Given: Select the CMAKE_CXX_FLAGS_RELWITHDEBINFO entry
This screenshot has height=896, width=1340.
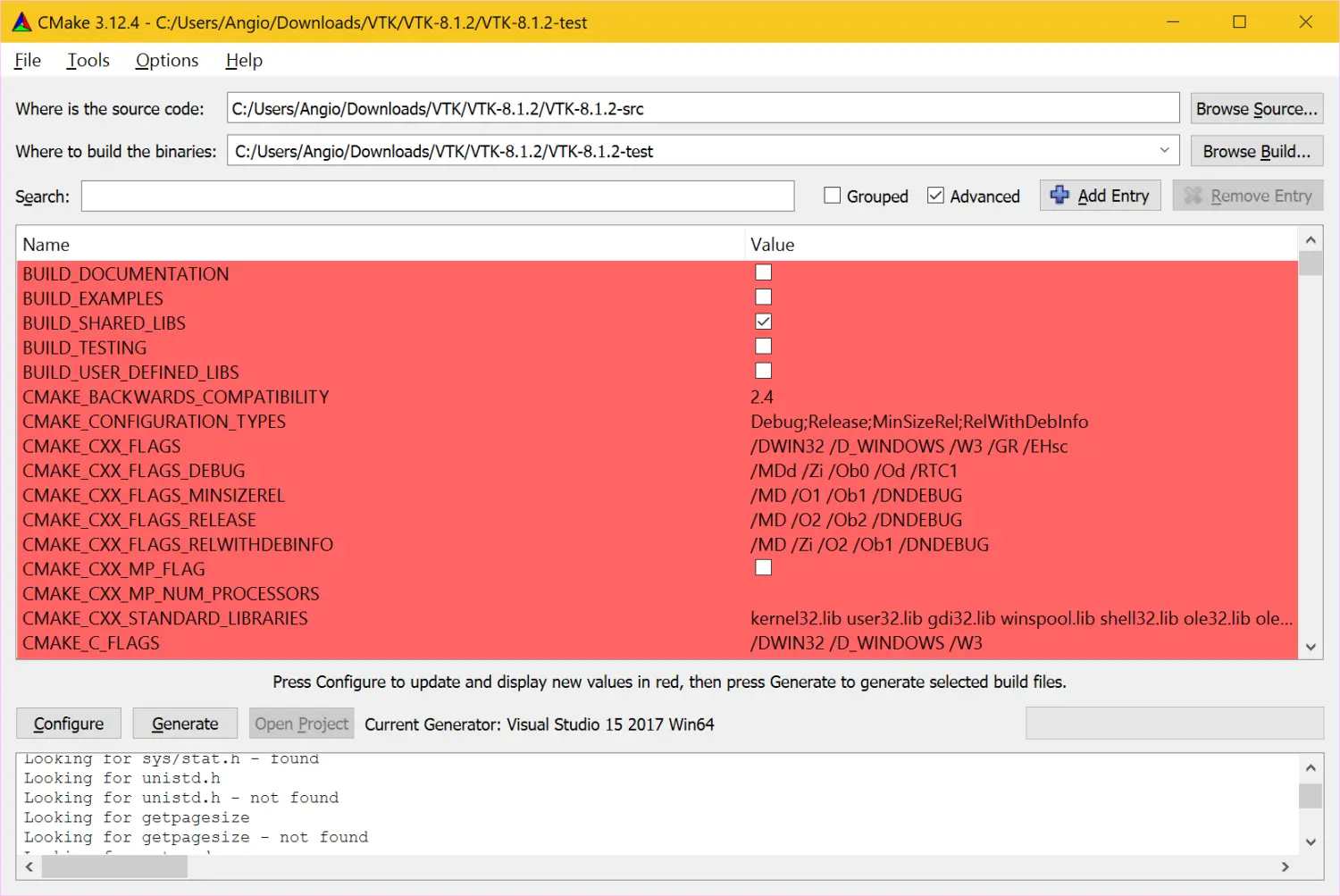Looking at the screenshot, I should [178, 544].
